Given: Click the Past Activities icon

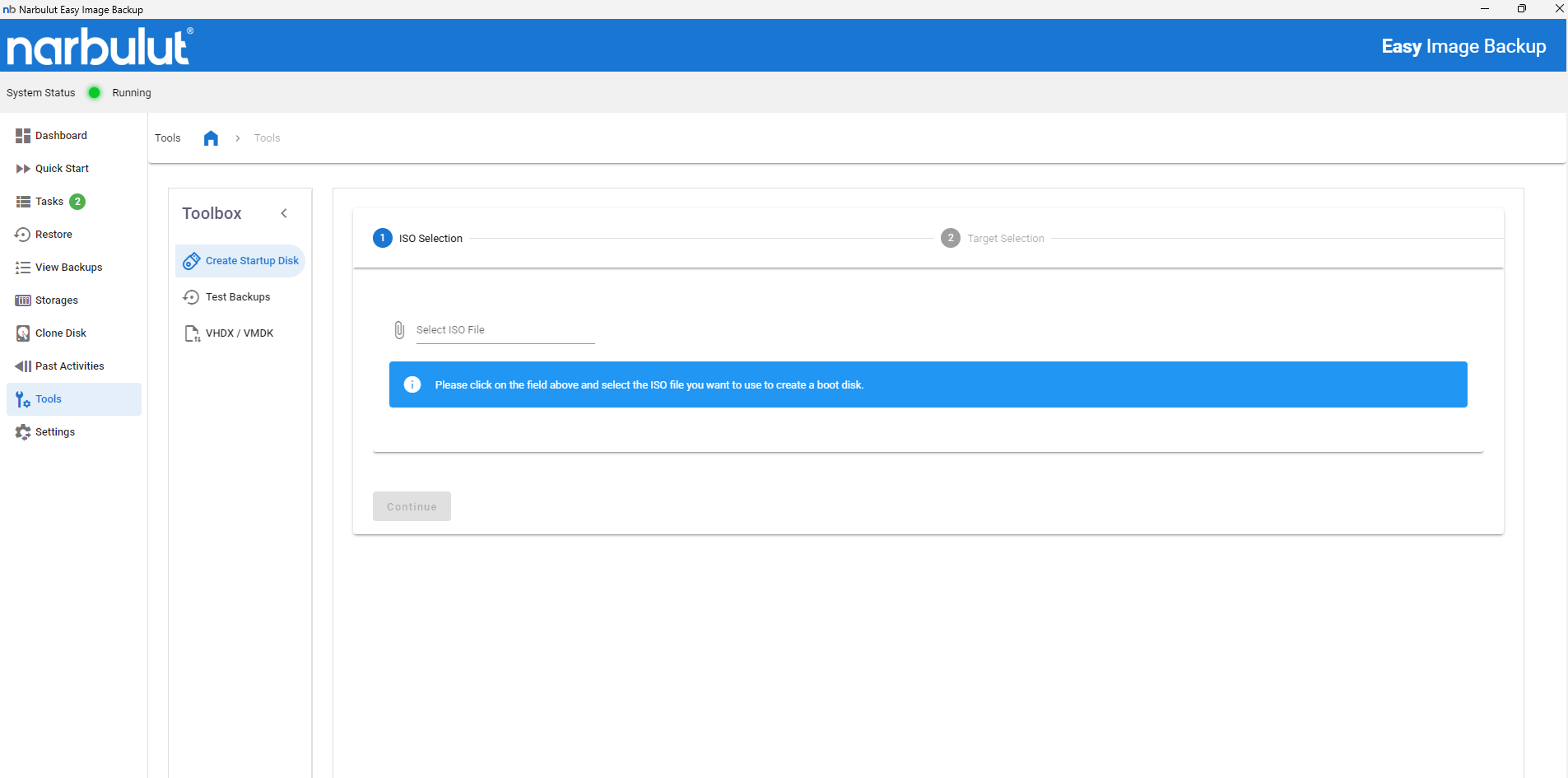Looking at the screenshot, I should pyautogui.click(x=23, y=366).
